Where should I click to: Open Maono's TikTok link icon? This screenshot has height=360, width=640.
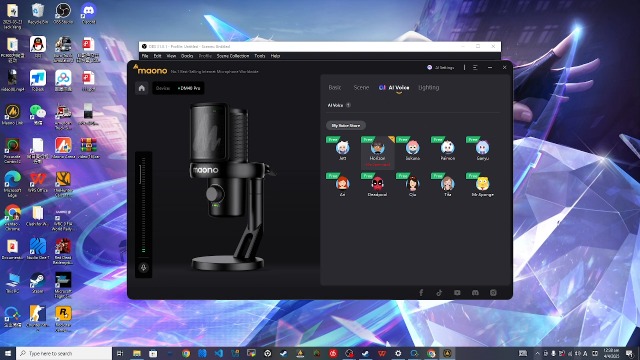pos(439,293)
